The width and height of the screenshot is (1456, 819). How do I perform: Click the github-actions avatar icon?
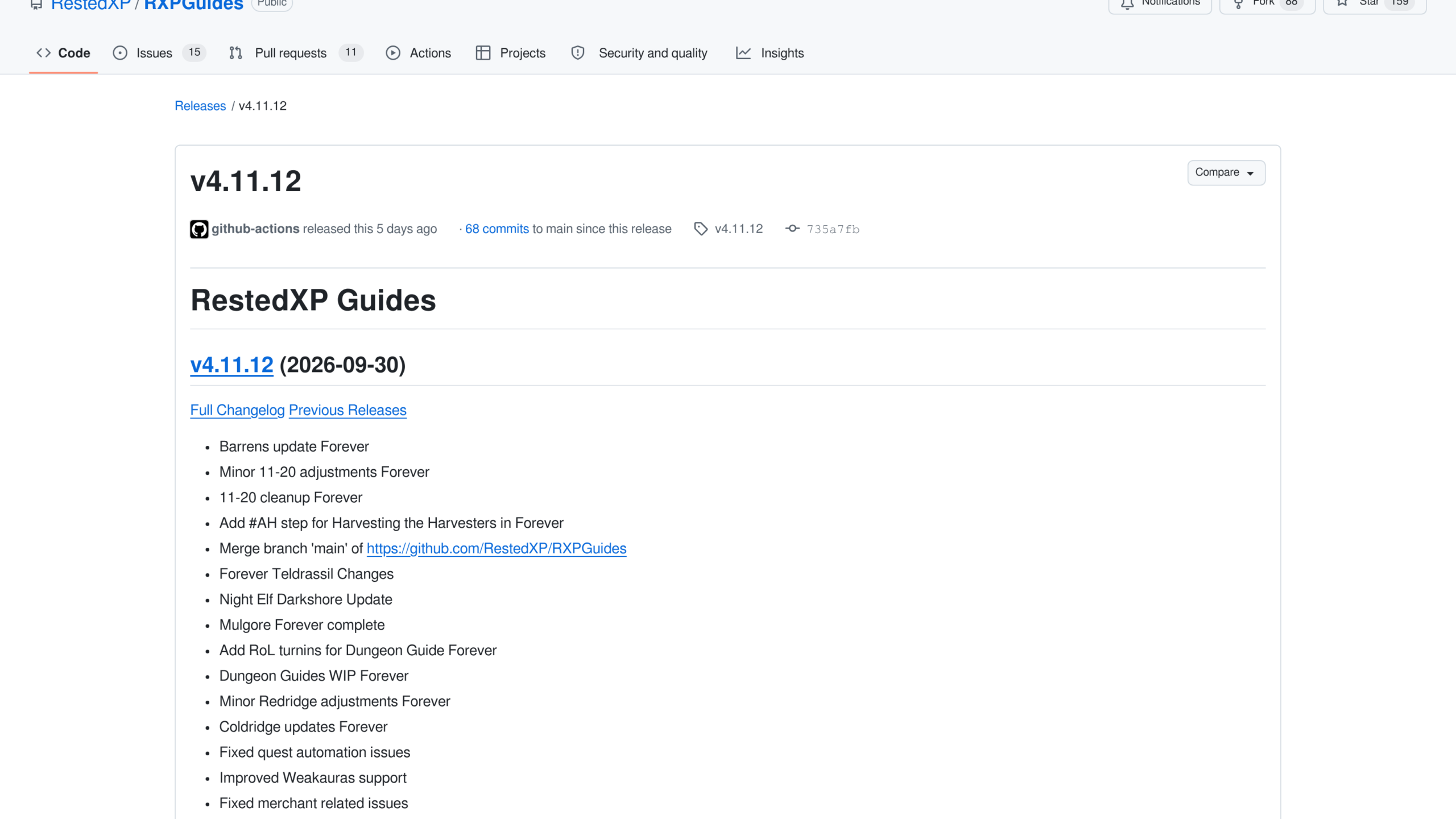199,229
